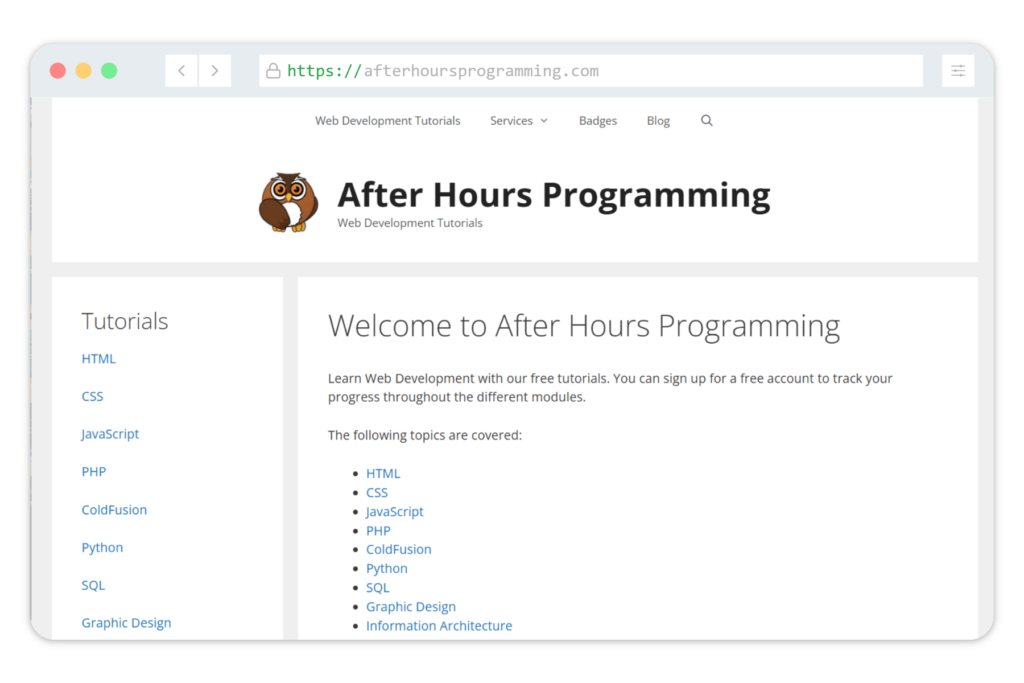Image resolution: width=1024 pixels, height=683 pixels.
Task: Open ColdFusion tutorial in sidebar
Action: tap(114, 509)
